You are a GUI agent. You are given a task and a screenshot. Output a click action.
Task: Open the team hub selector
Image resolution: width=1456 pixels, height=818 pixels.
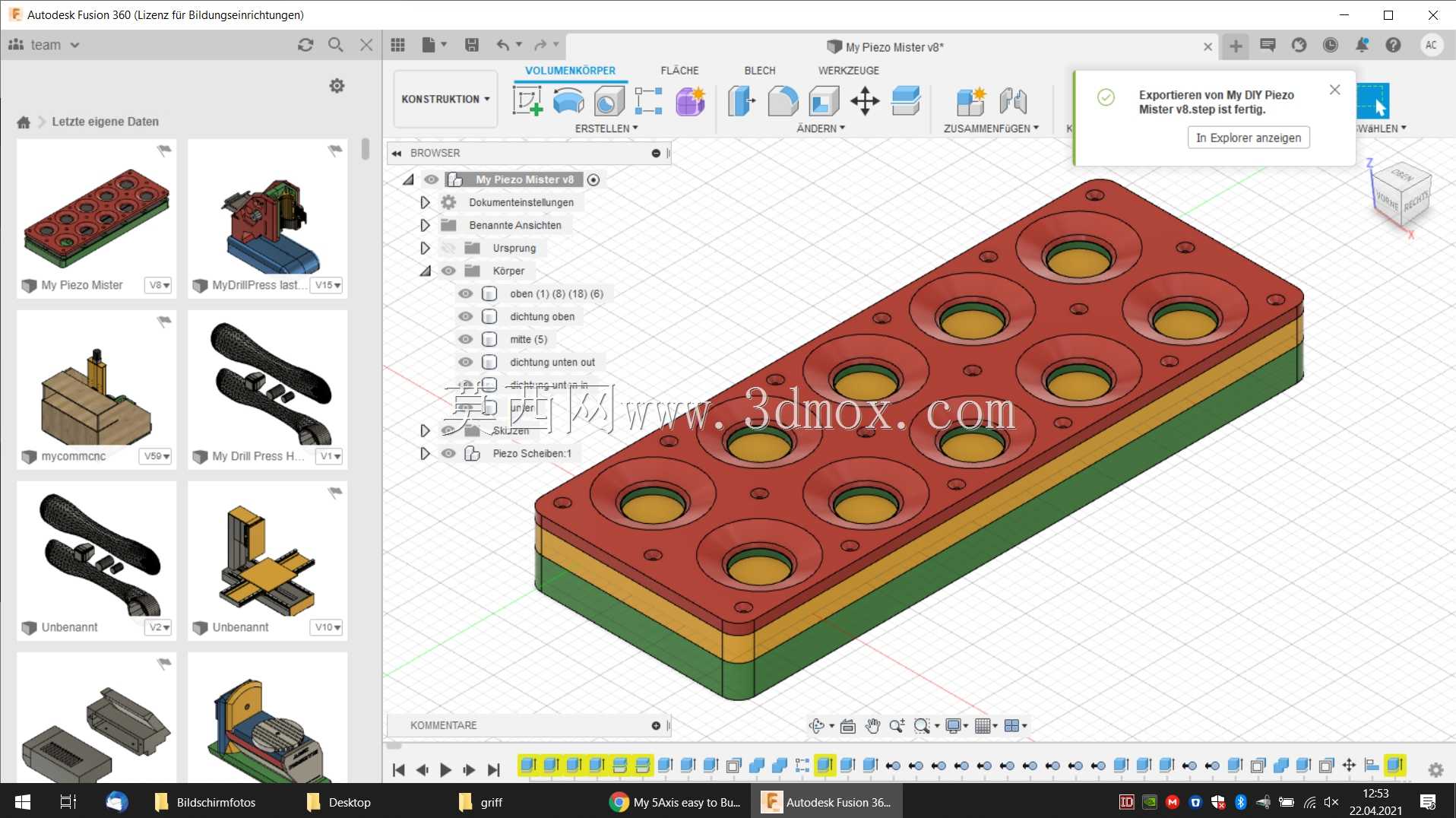[44, 45]
